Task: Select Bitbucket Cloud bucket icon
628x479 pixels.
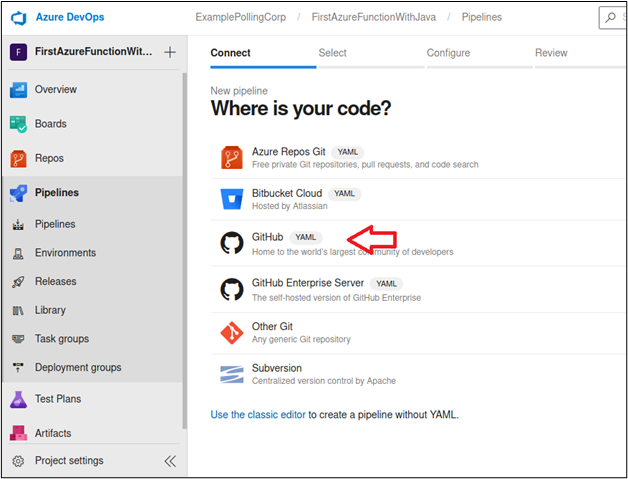Action: tap(232, 199)
